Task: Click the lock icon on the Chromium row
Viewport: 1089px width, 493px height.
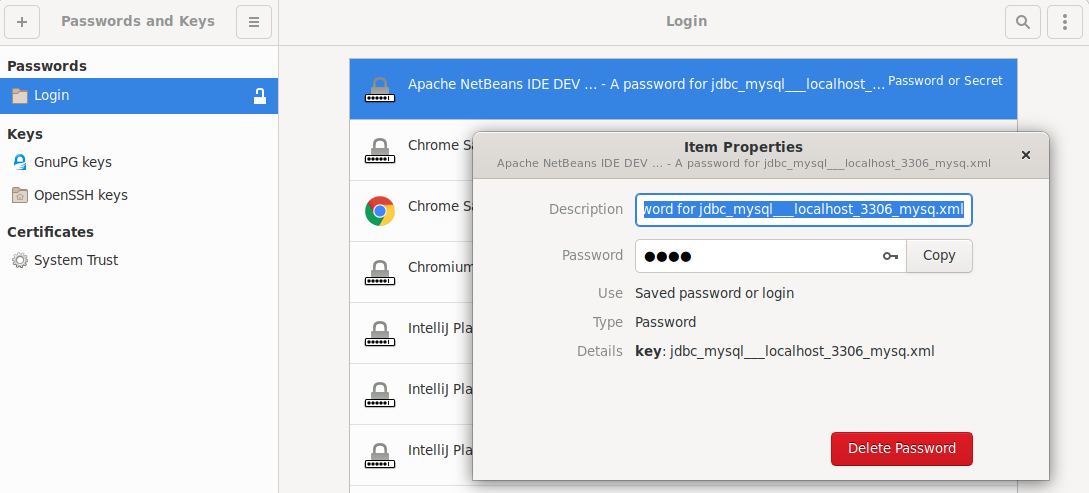Action: pyautogui.click(x=380, y=272)
